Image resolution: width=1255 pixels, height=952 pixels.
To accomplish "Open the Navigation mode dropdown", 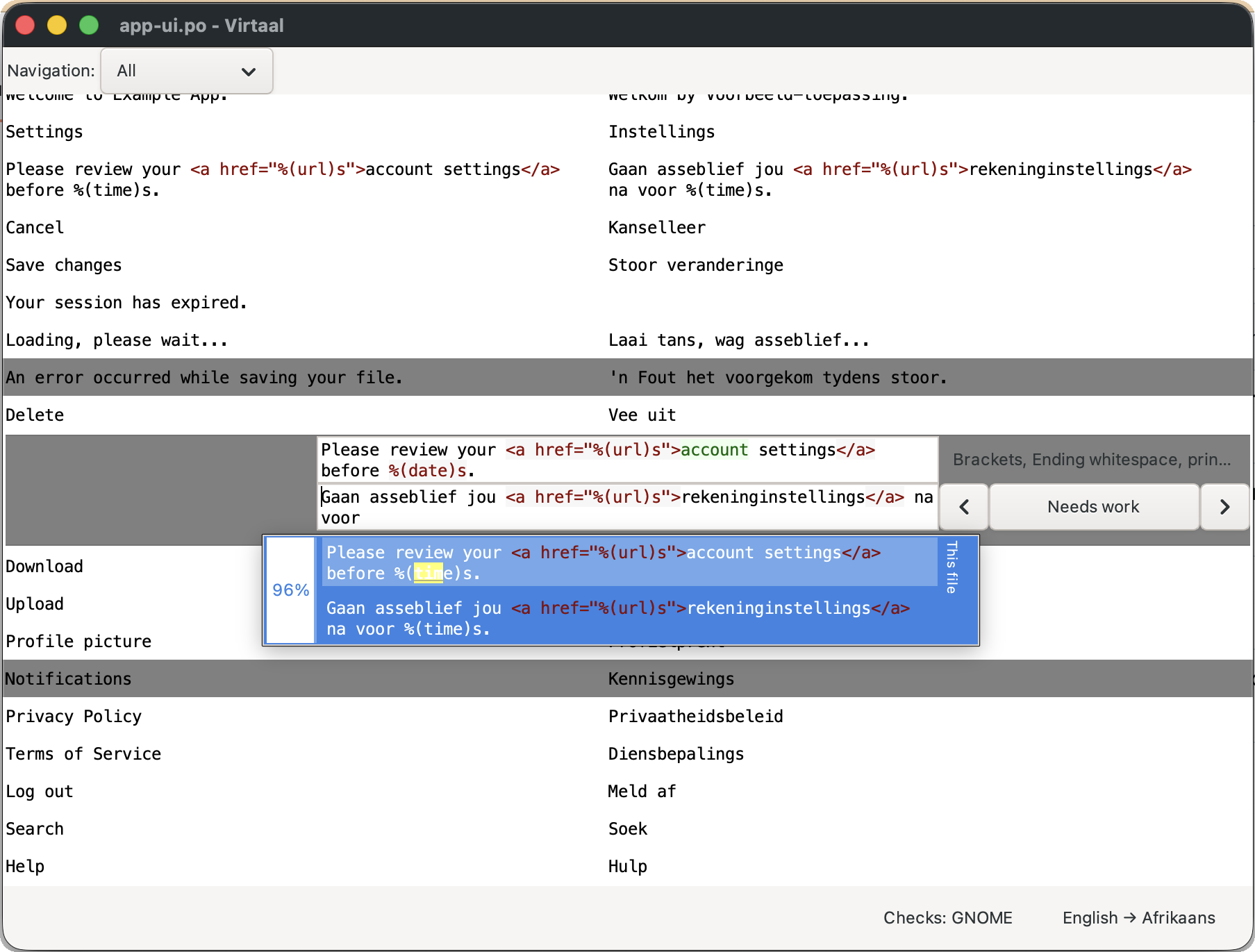I will coord(187,71).
